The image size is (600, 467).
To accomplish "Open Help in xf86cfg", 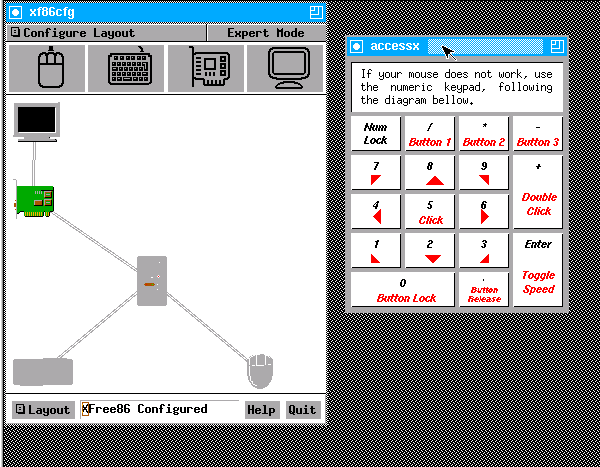I will (x=262, y=410).
